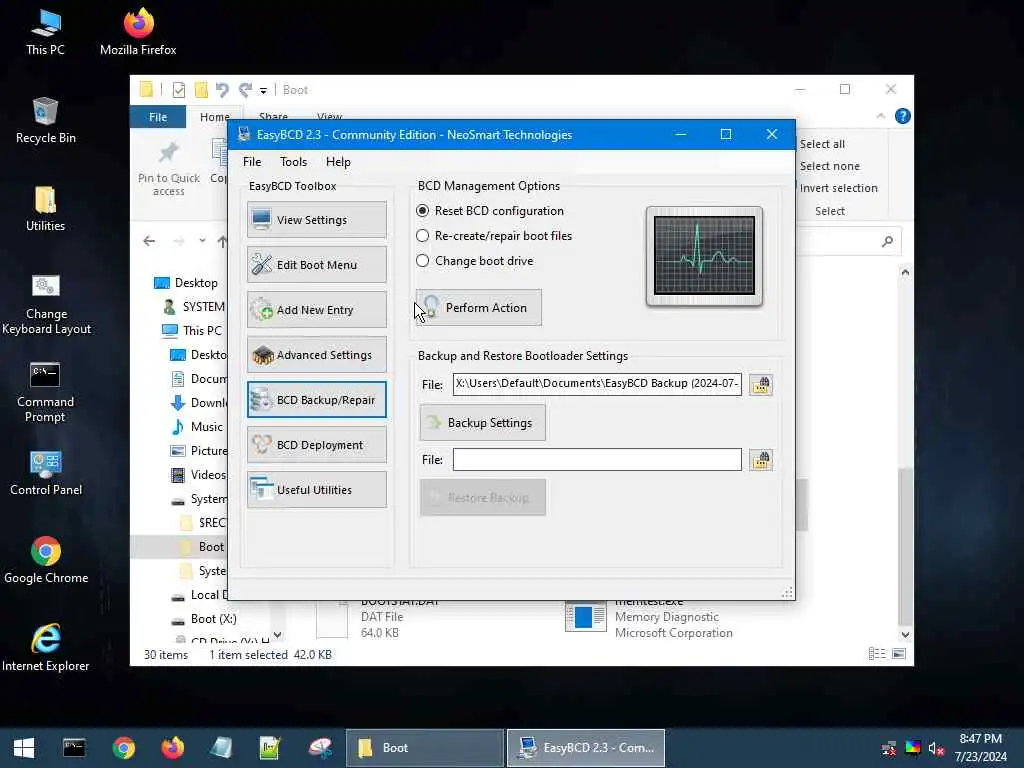Collapse the Explorer ribbon chevron

(880, 116)
